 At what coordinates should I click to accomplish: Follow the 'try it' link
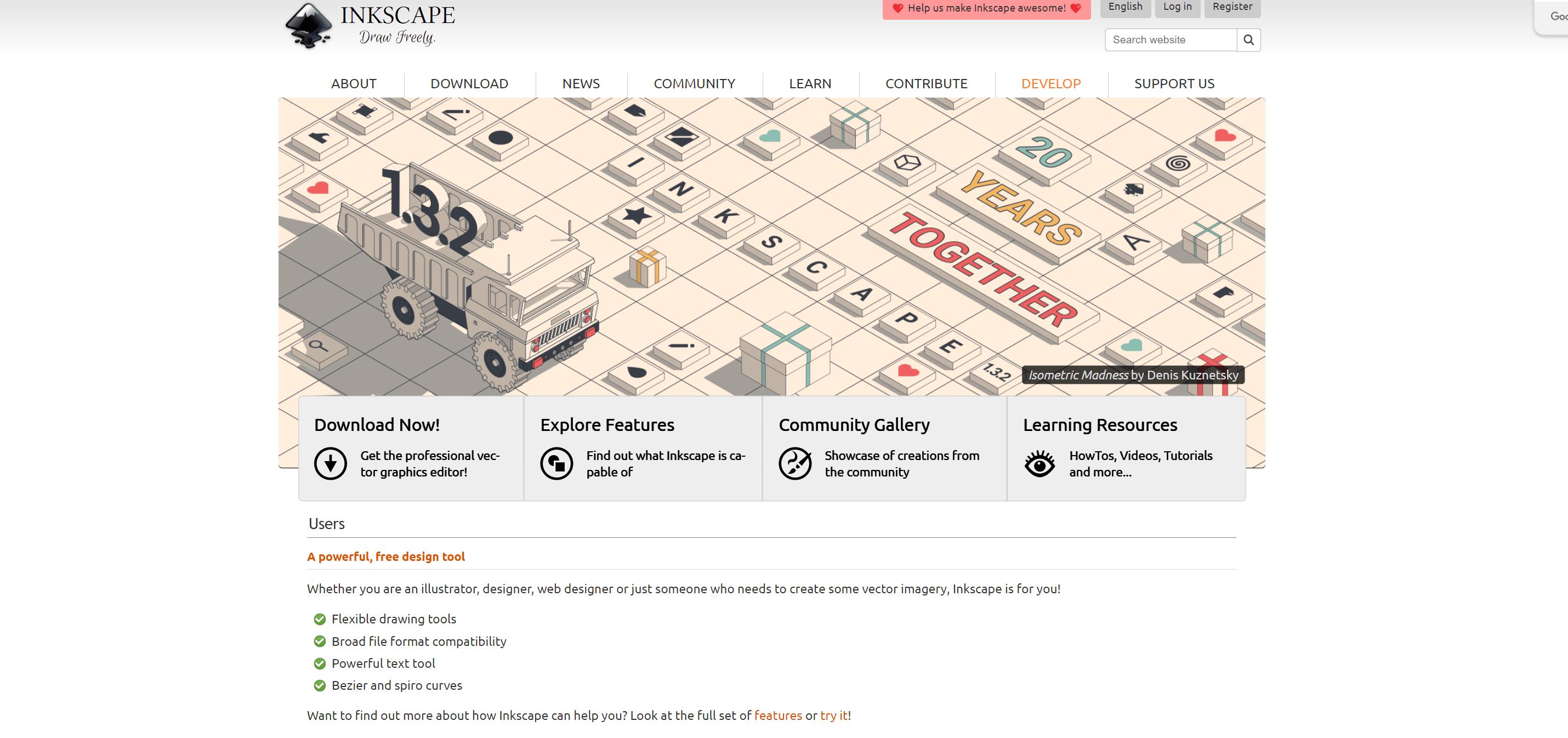click(x=833, y=715)
